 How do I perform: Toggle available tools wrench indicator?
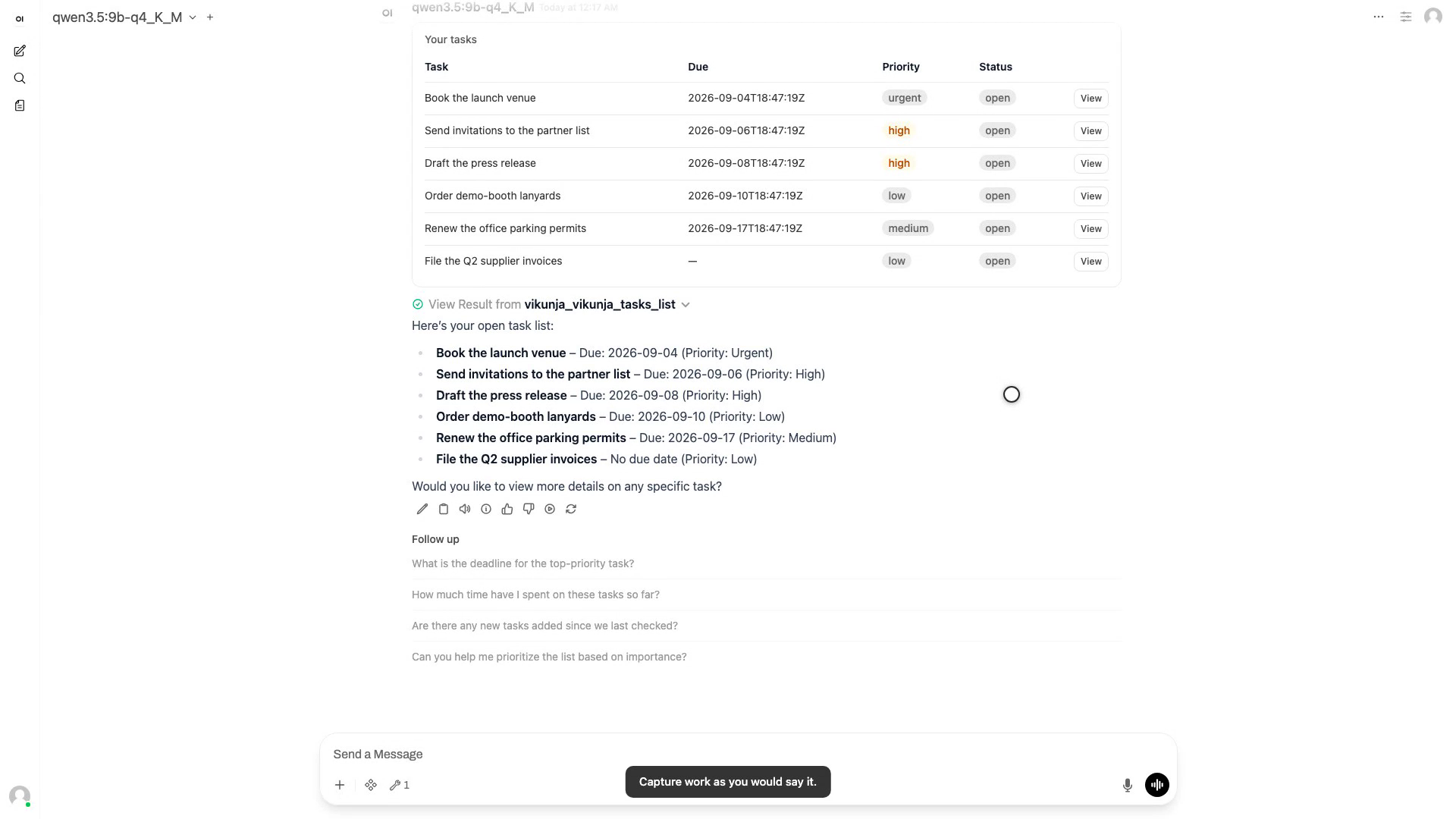[400, 785]
